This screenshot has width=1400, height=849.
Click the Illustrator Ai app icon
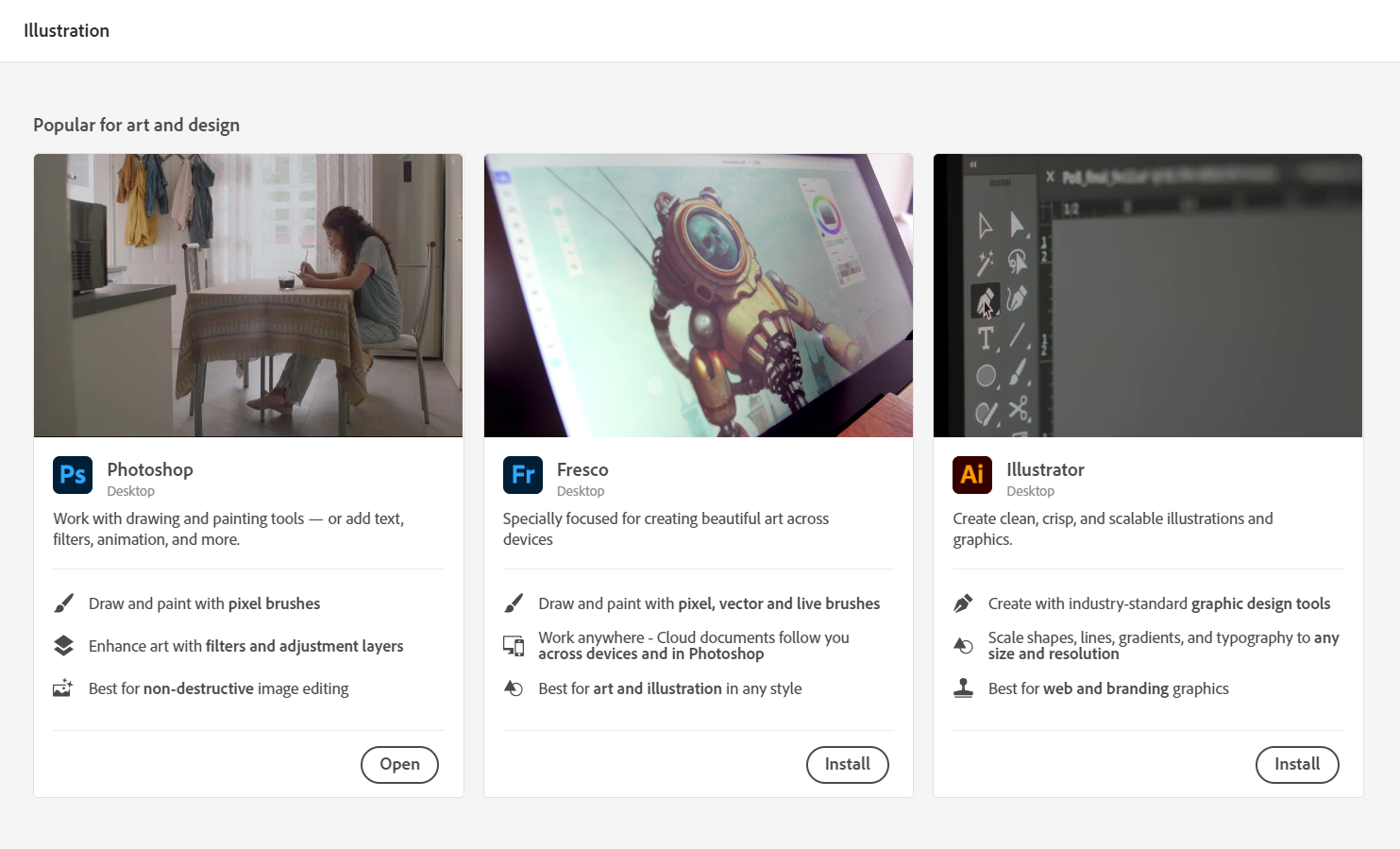click(972, 475)
